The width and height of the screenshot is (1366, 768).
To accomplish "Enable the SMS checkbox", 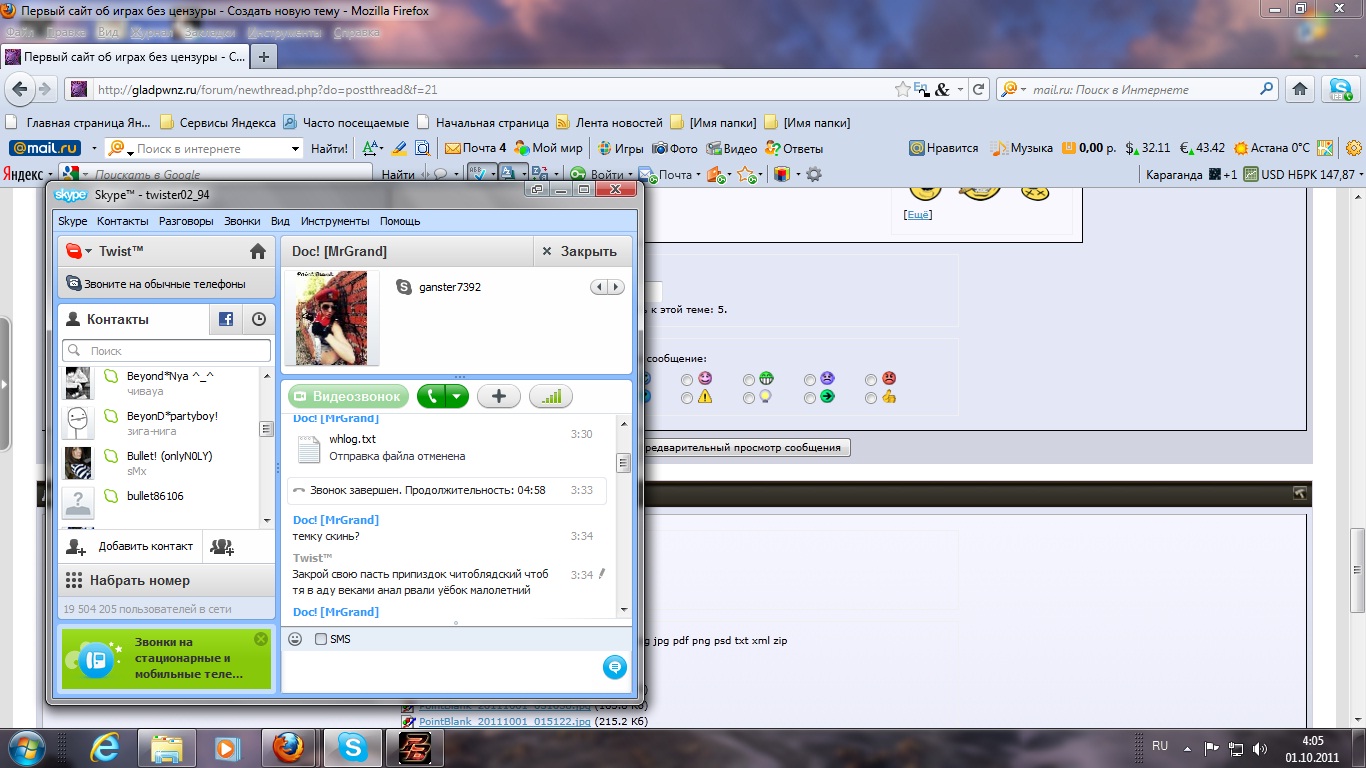I will pos(321,639).
